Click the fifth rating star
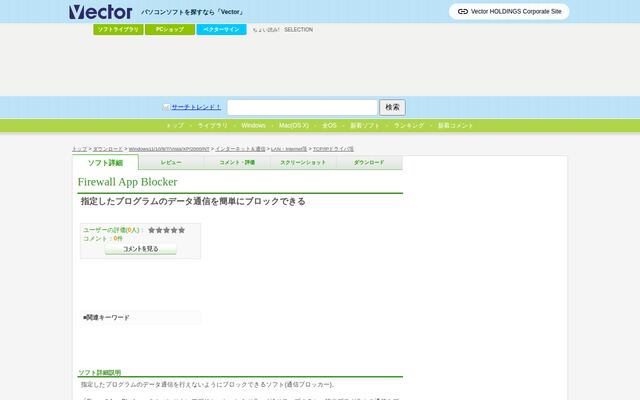Image resolution: width=640 pixels, height=400 pixels. [182, 230]
